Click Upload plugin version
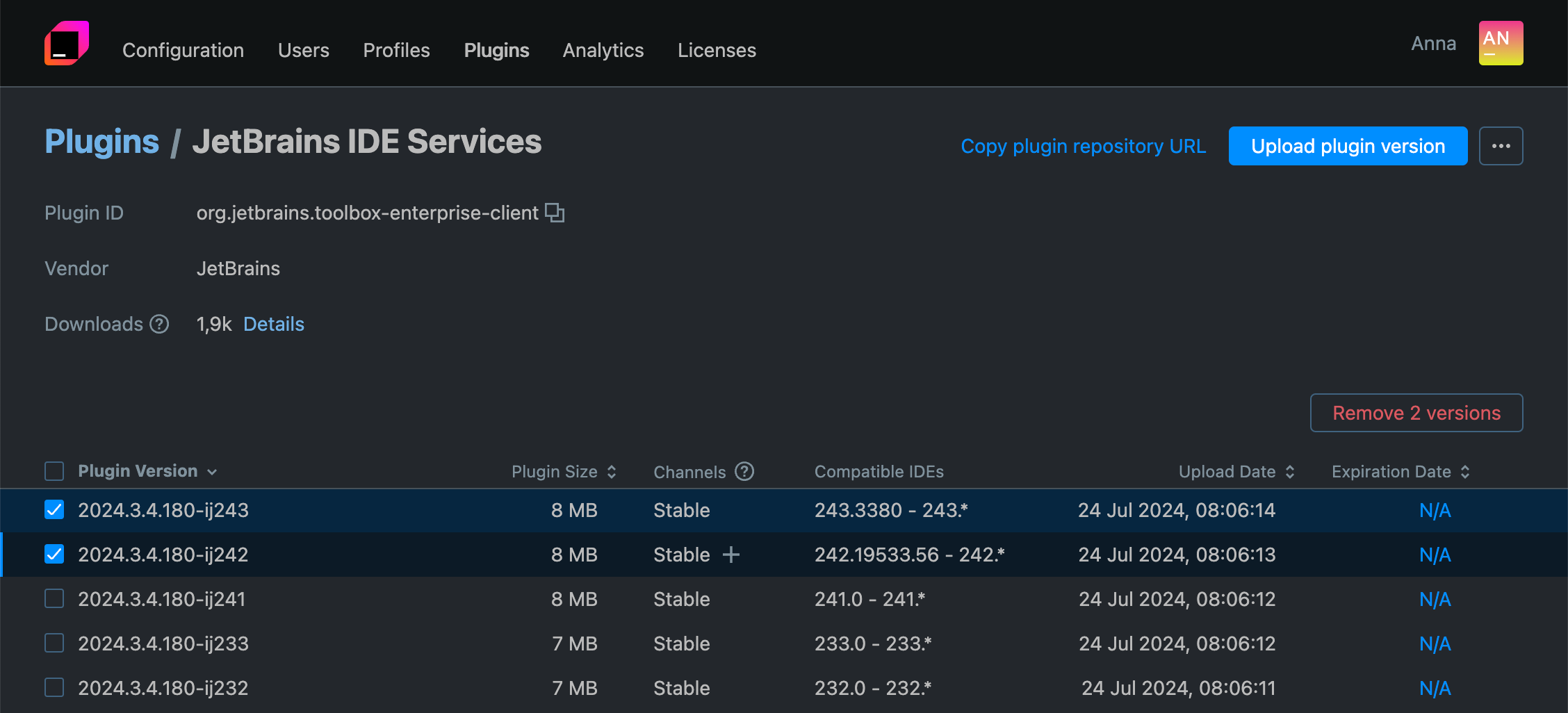The width and height of the screenshot is (1568, 713). [x=1347, y=146]
